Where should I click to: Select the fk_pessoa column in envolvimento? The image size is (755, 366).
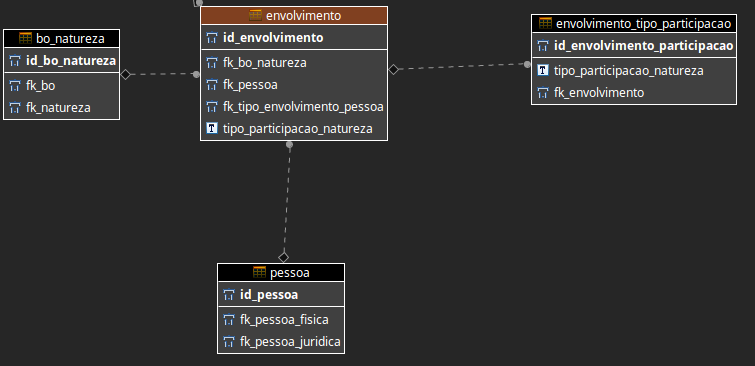(294, 85)
